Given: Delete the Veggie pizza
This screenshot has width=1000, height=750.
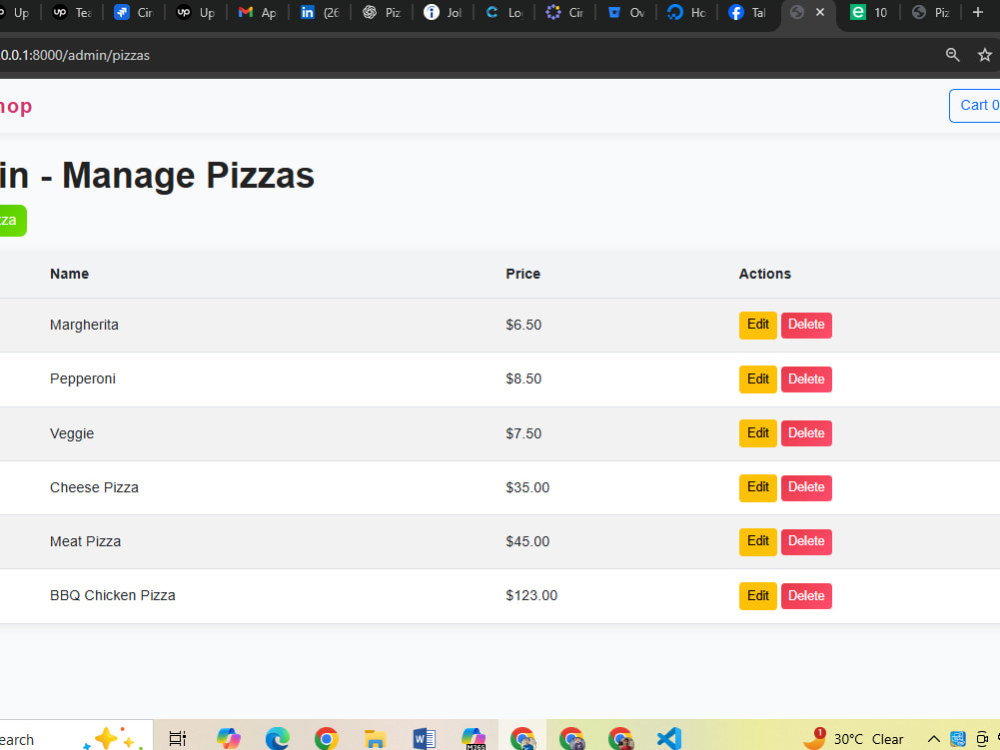Looking at the screenshot, I should pyautogui.click(x=806, y=433).
